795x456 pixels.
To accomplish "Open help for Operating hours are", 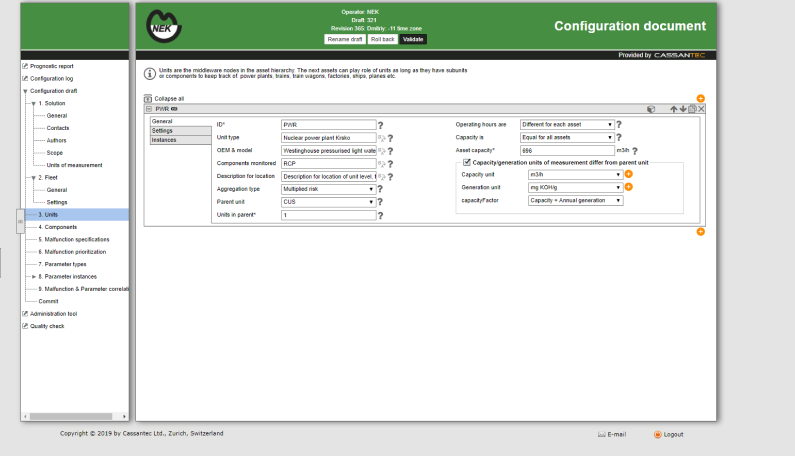I will tap(619, 124).
